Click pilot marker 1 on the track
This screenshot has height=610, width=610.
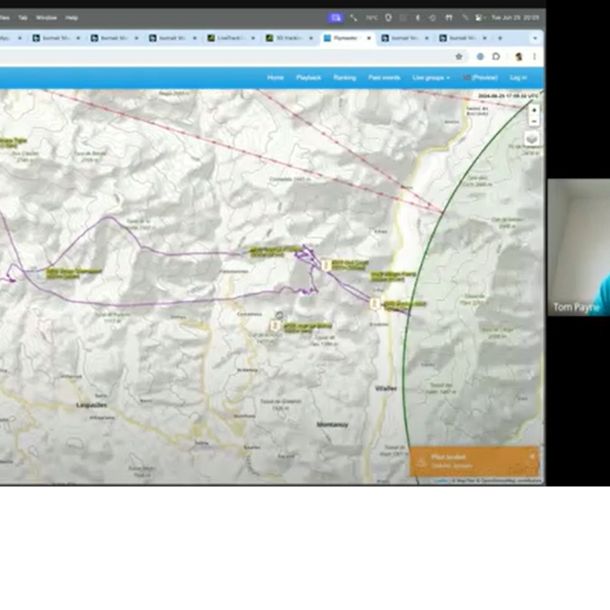[375, 303]
